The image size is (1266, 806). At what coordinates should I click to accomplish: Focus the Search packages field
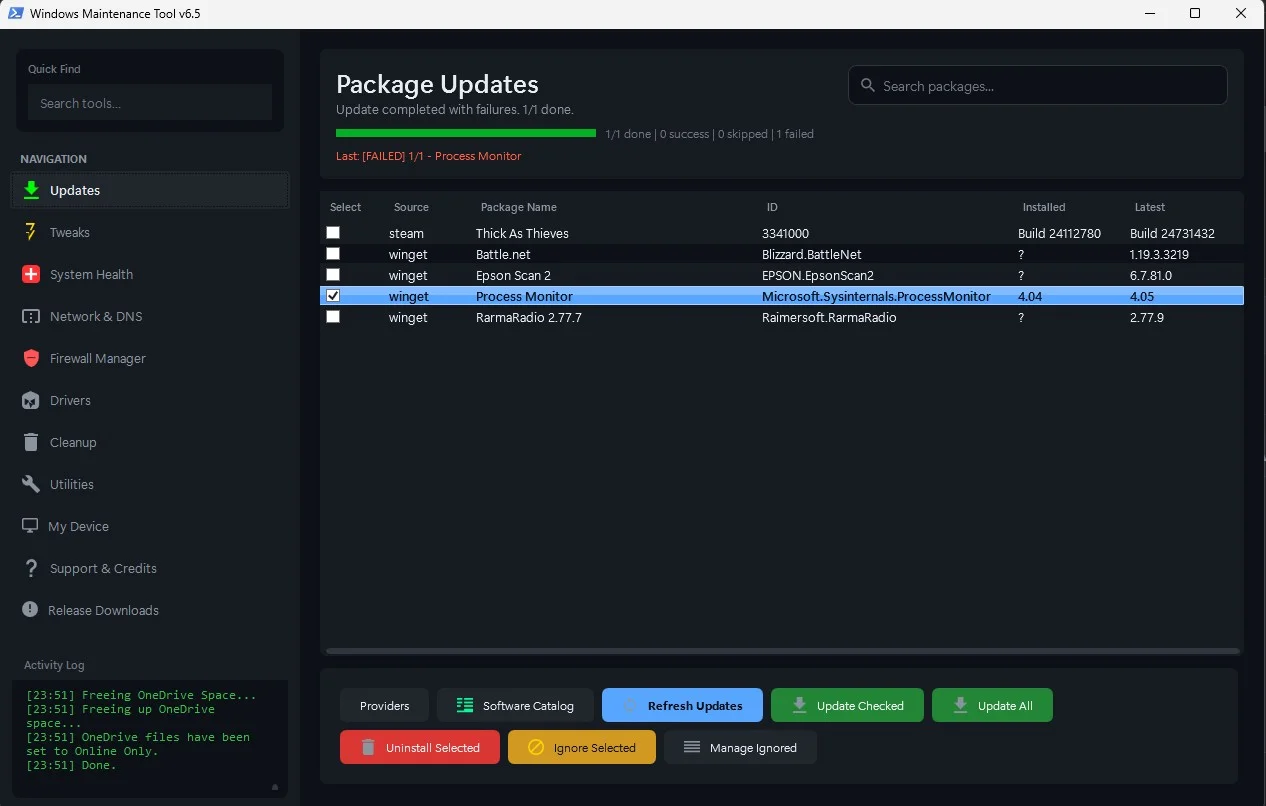[x=1038, y=86]
